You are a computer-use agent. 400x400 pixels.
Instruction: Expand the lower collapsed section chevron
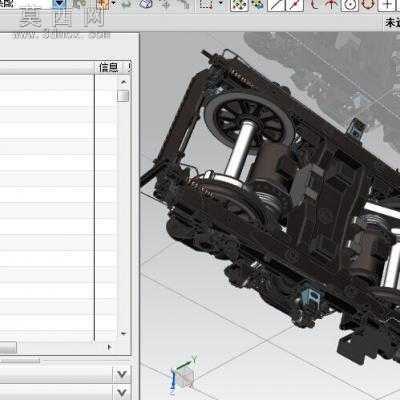(122, 392)
